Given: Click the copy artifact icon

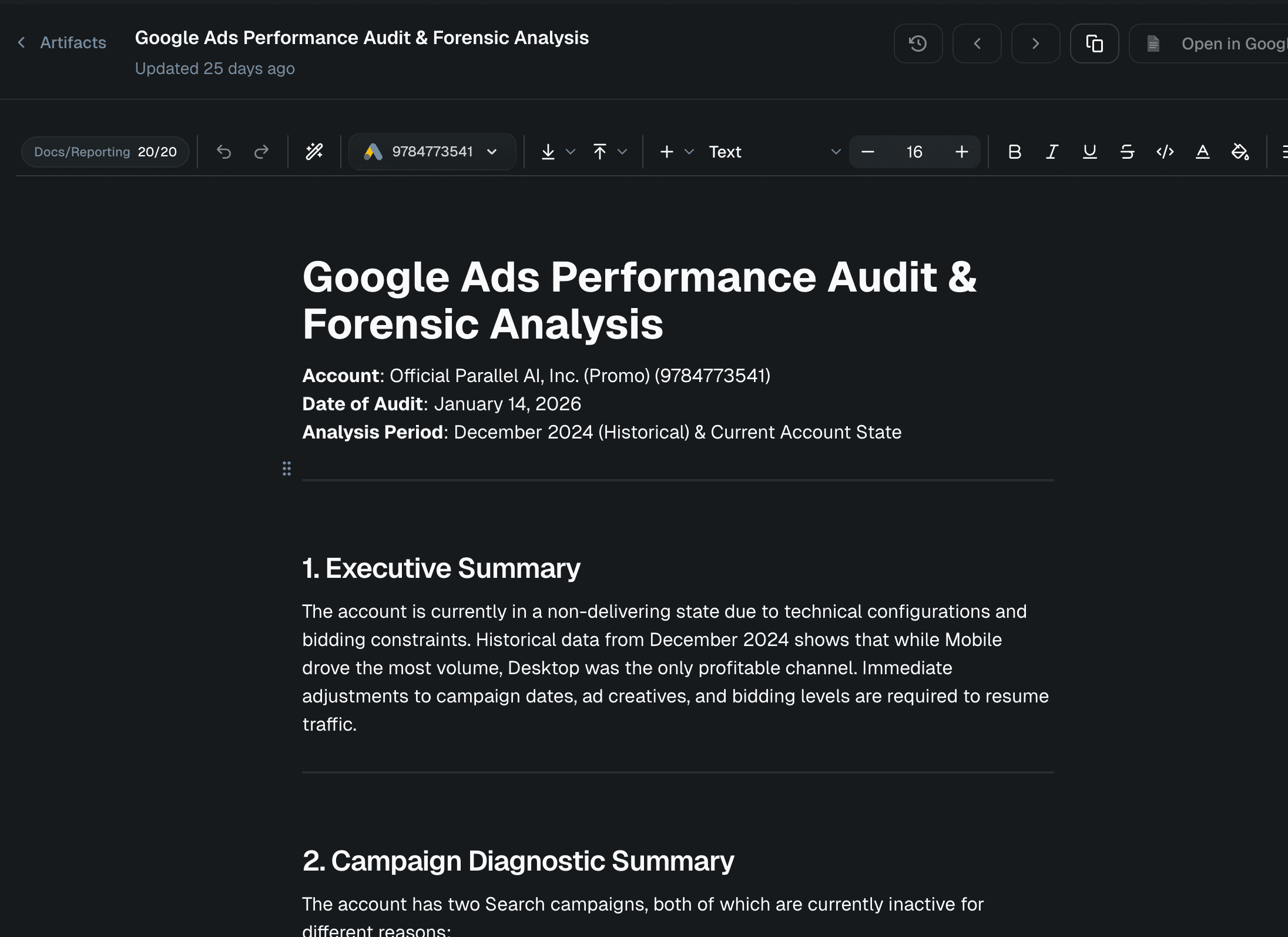Looking at the screenshot, I should pyautogui.click(x=1094, y=43).
